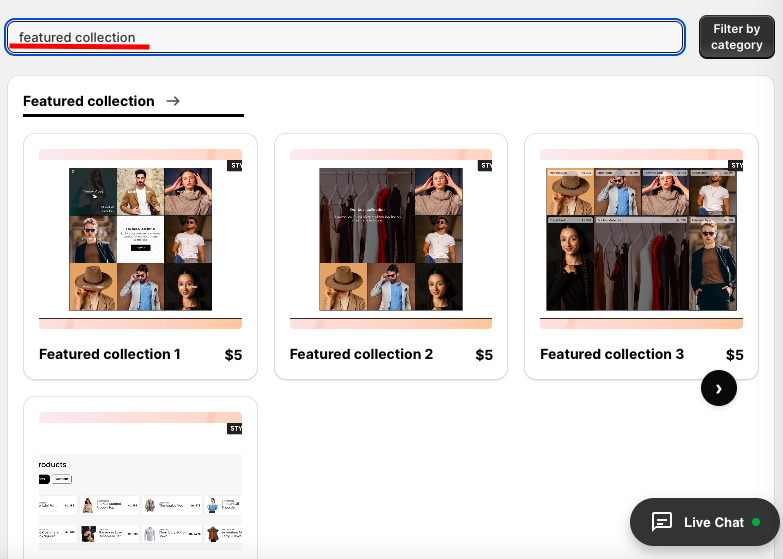Screen dimensions: 783x559
Task: Click the STY badge on the fourth card
Action: click(235, 428)
